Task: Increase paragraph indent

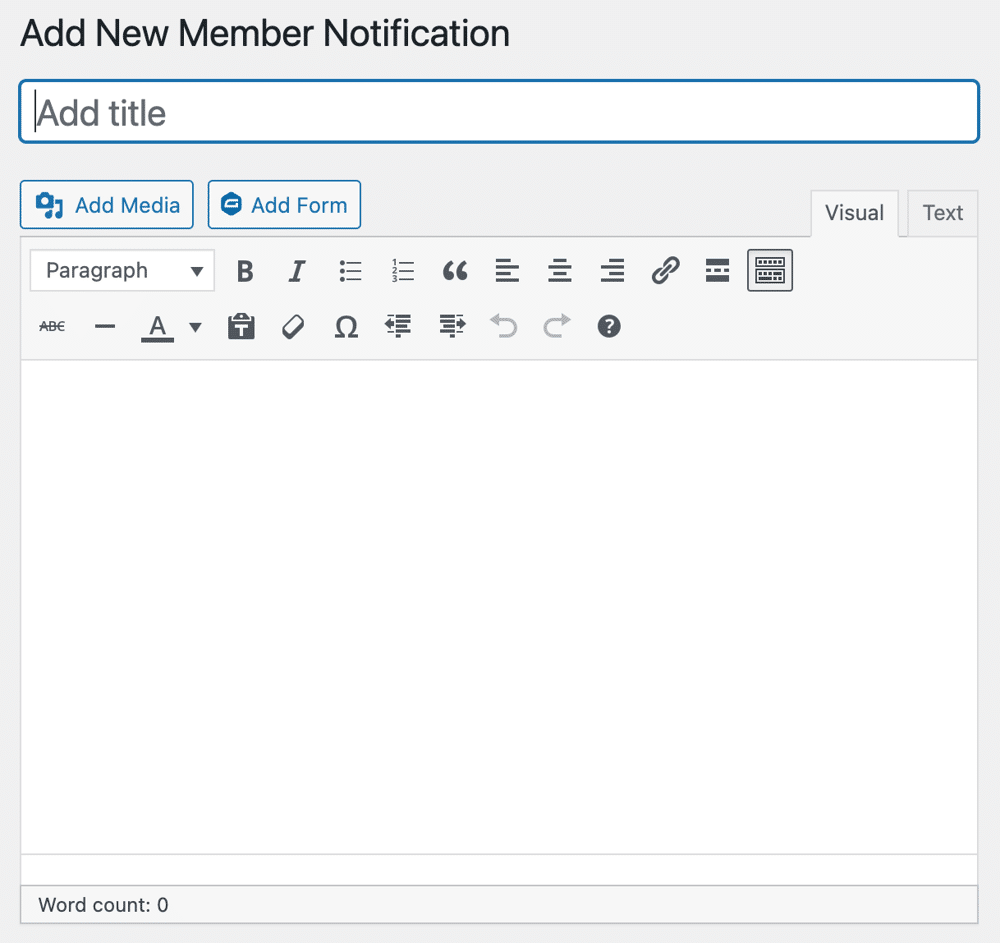Action: click(452, 326)
